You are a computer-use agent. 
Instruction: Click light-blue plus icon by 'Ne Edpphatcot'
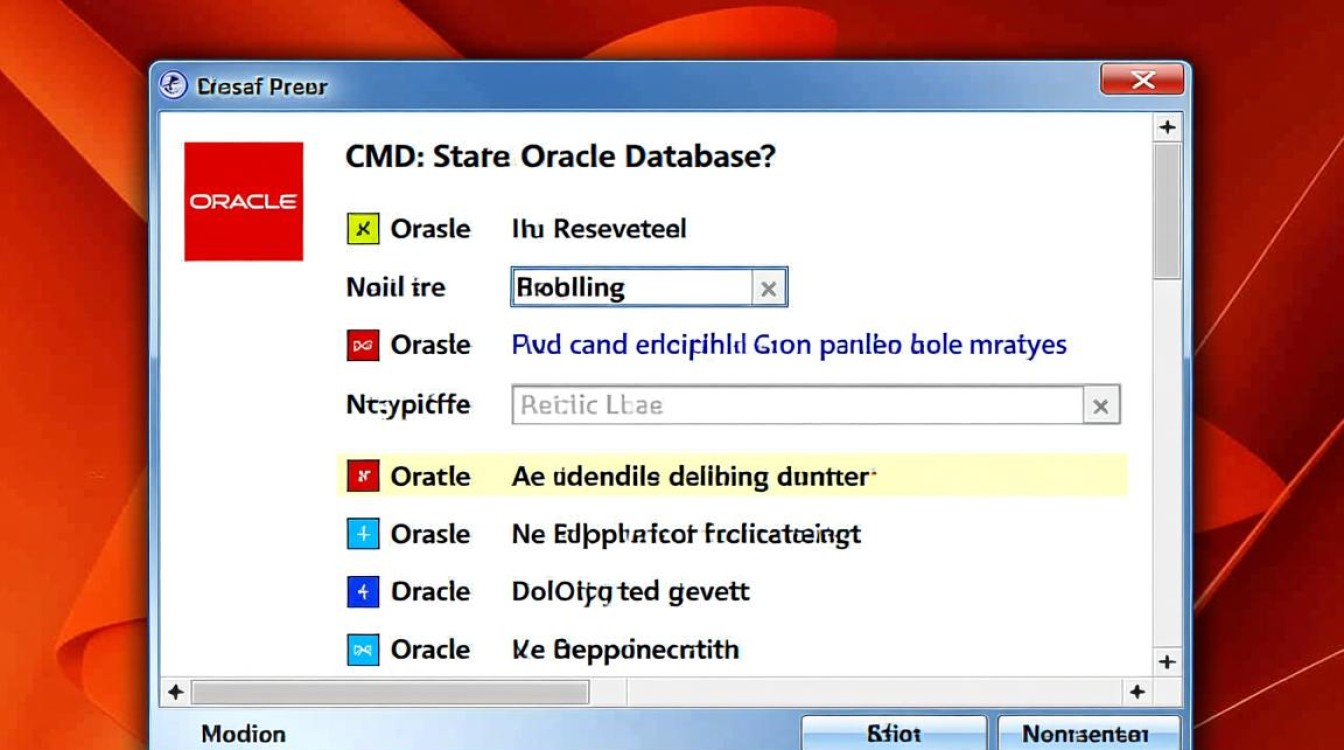pos(363,534)
